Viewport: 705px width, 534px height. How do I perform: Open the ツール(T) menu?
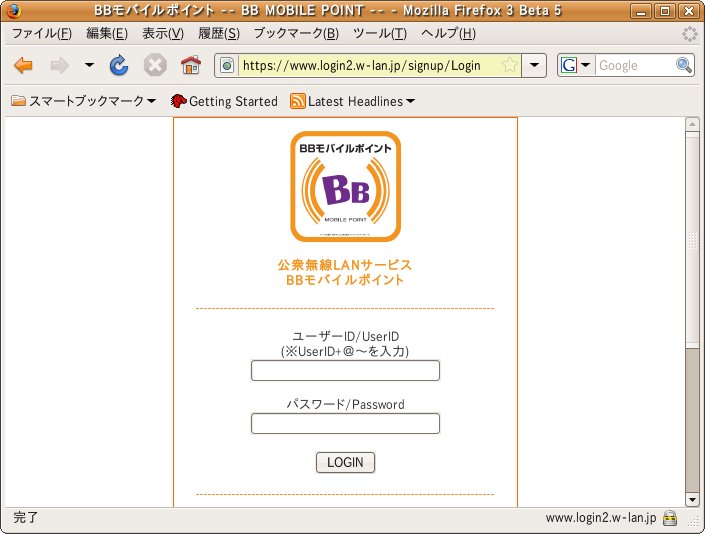pos(380,33)
